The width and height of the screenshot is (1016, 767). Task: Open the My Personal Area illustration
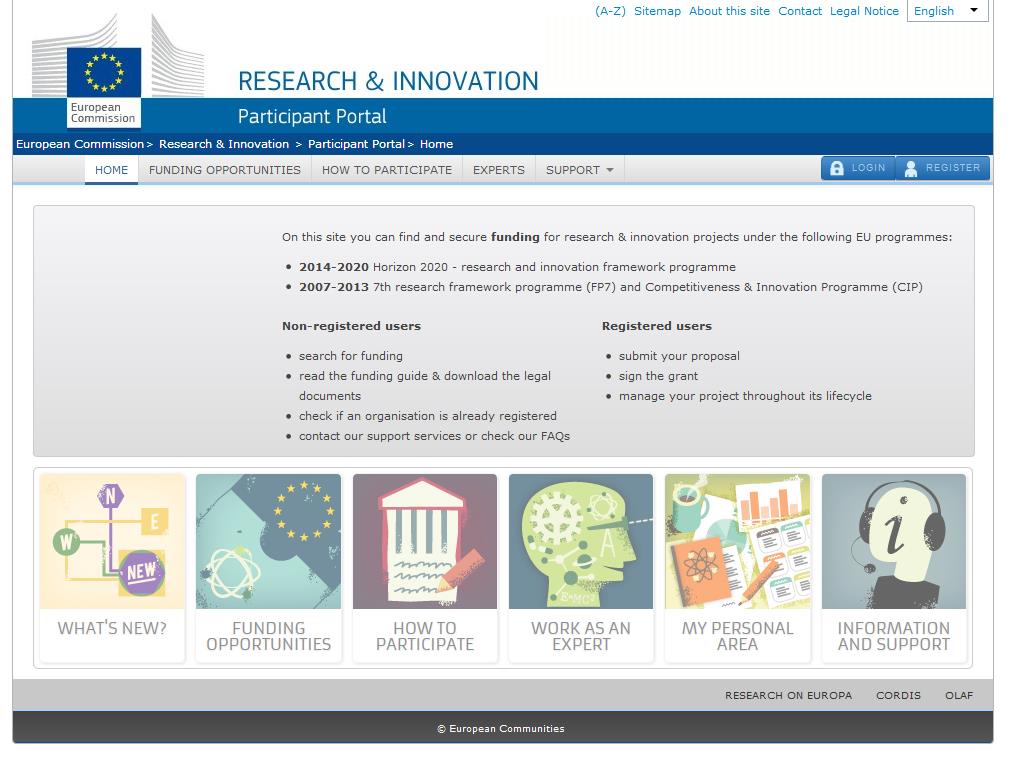coord(737,541)
